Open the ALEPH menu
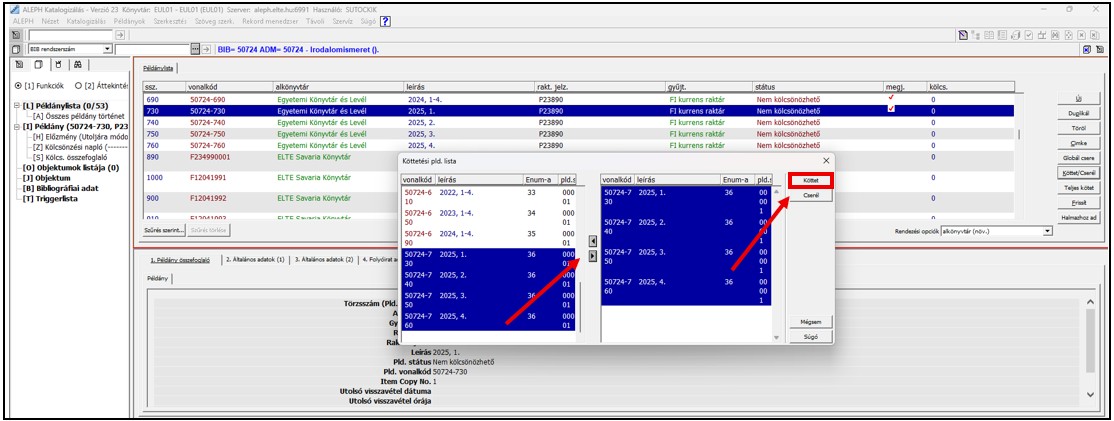Screen dimensions: 1114x421 click(x=23, y=21)
